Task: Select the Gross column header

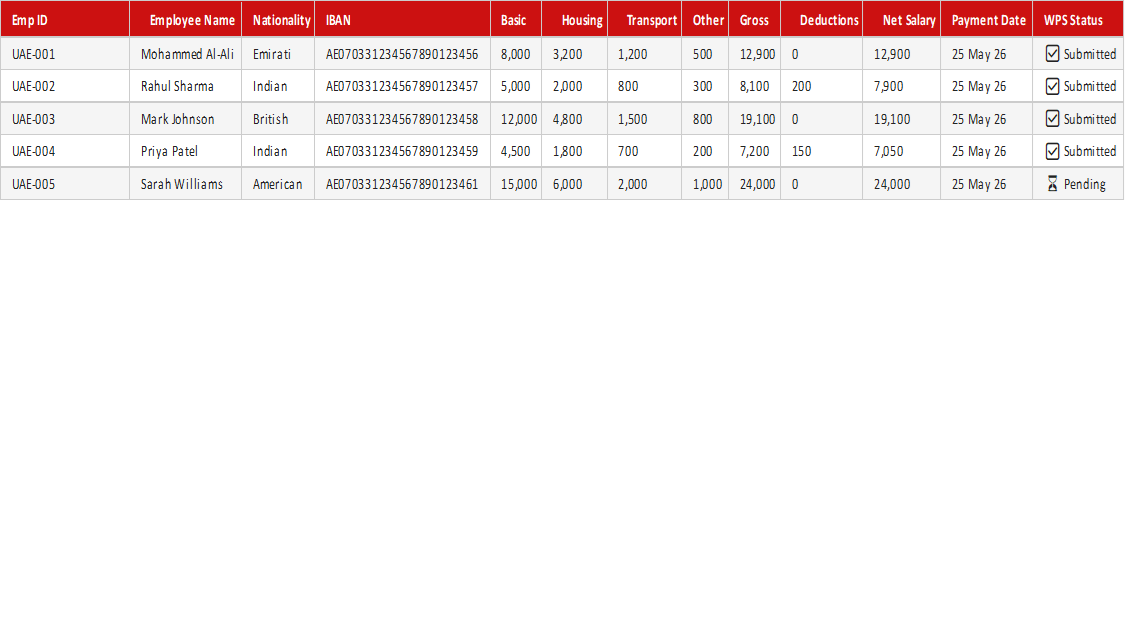Action: click(x=755, y=19)
